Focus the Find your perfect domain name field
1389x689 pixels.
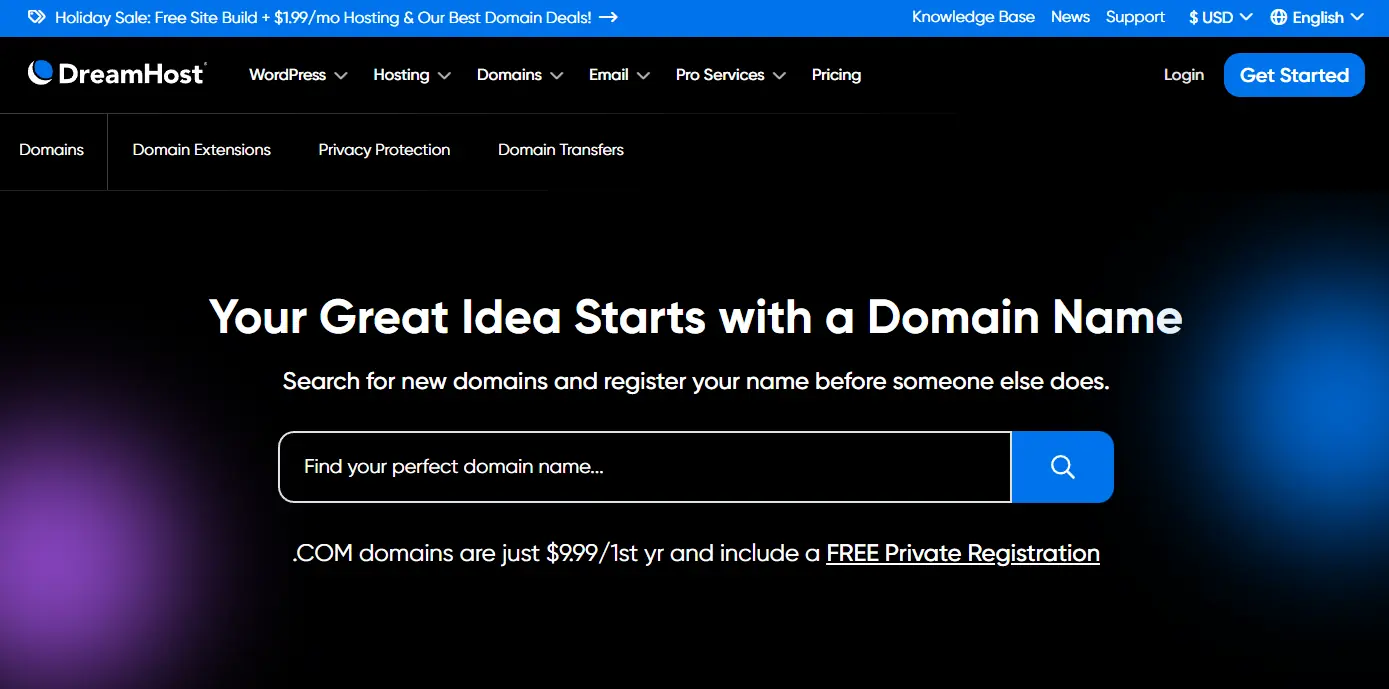pyautogui.click(x=645, y=467)
